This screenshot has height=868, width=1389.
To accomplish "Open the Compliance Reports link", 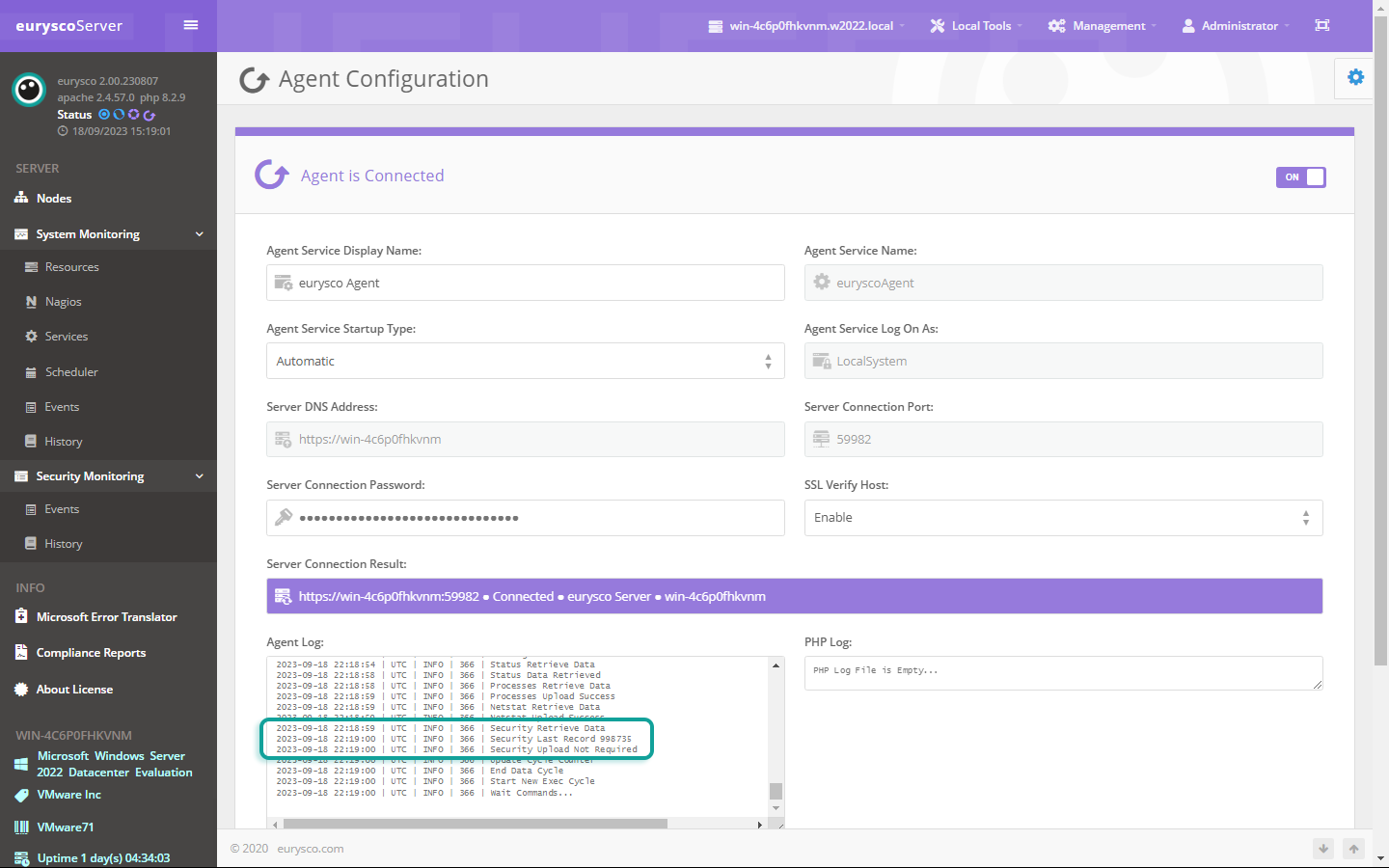I will pos(92,653).
